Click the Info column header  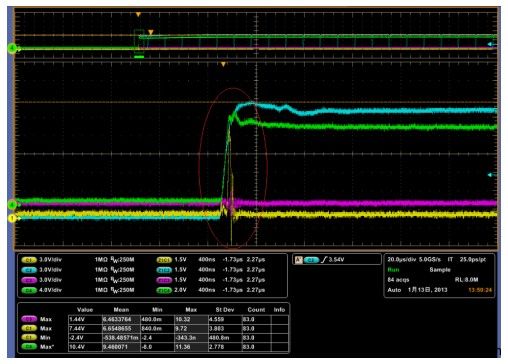coord(279,310)
